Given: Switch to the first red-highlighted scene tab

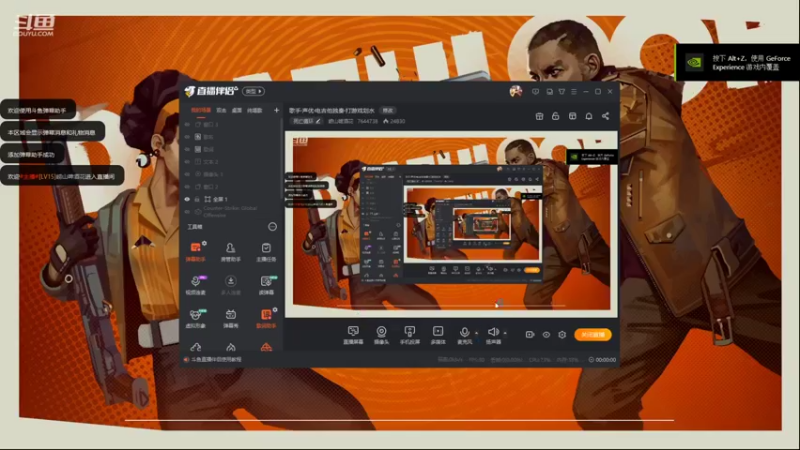Looking at the screenshot, I should tap(201, 110).
